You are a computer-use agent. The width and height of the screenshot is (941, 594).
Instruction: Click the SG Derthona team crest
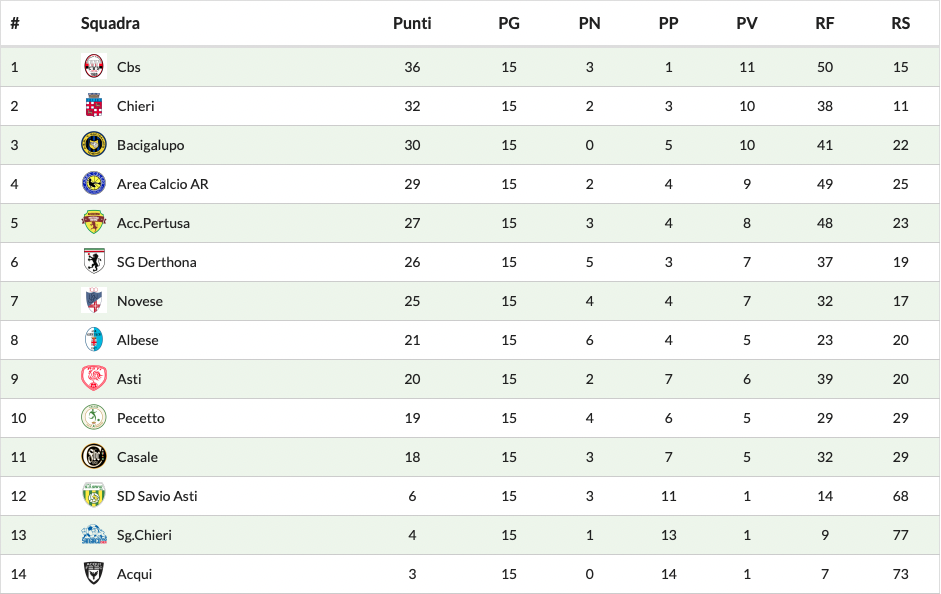click(x=94, y=262)
